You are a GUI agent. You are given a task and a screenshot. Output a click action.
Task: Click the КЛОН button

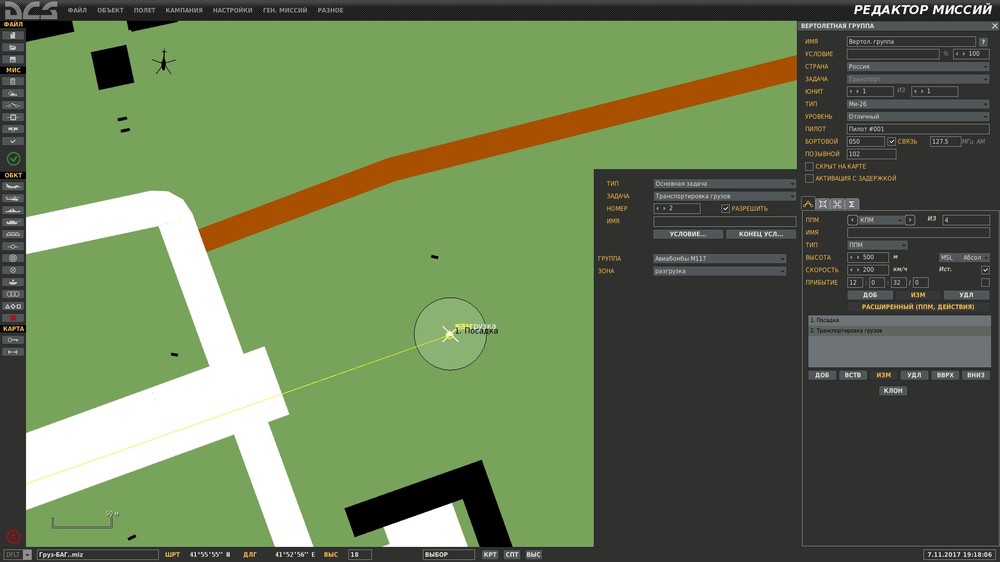(x=892, y=390)
